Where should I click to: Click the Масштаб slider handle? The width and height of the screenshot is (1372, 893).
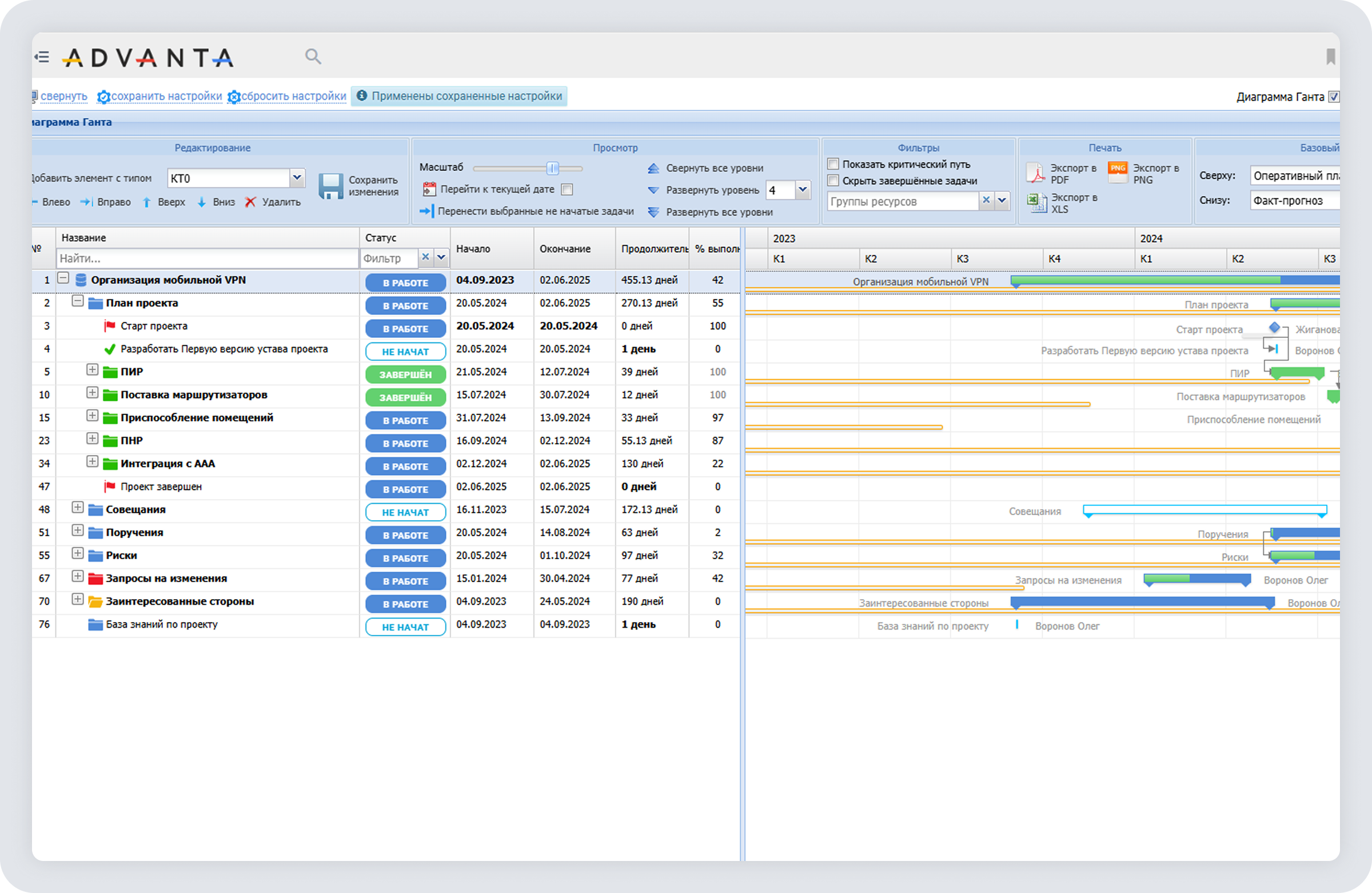tap(552, 168)
